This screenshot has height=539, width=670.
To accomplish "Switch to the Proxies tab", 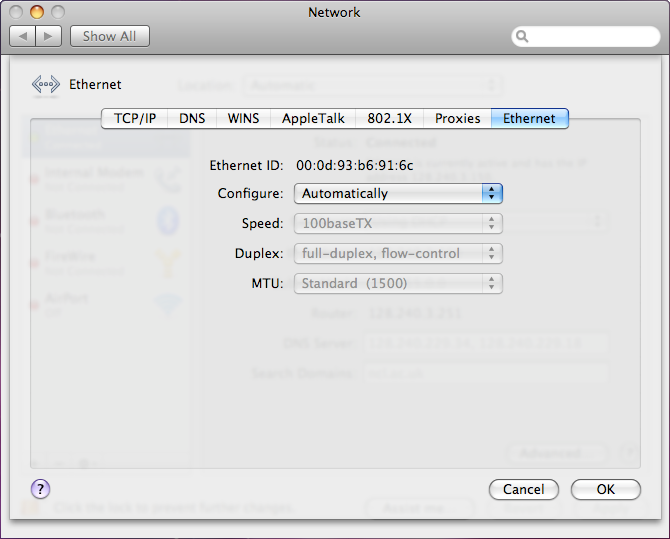I will (457, 118).
